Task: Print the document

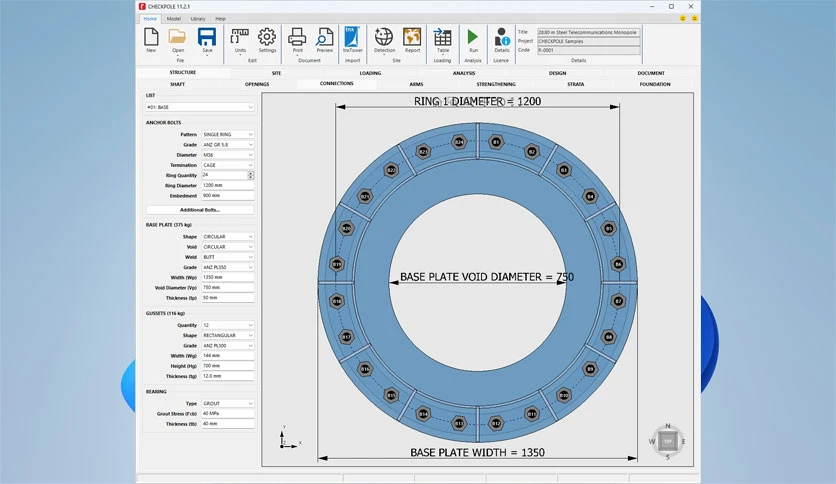Action: [297, 40]
